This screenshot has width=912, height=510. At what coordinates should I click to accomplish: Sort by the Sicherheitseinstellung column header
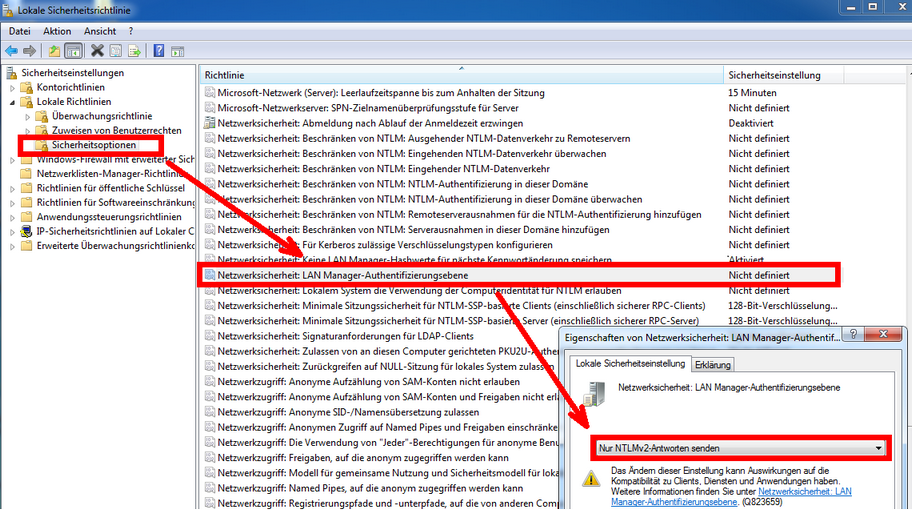(x=783, y=75)
